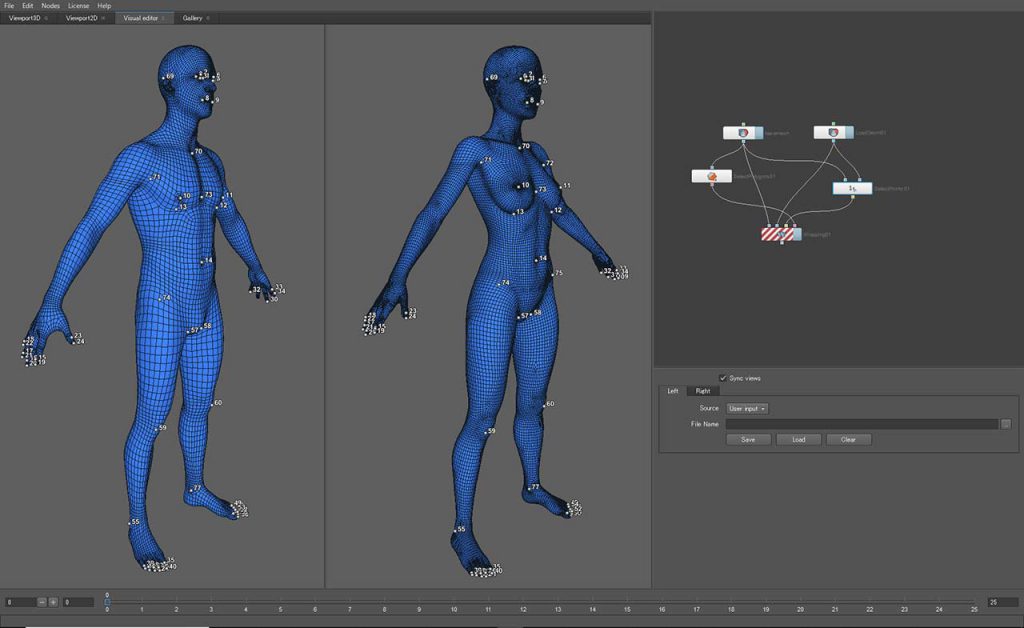
Task: Toggle the Sync views checkbox
Action: click(723, 378)
